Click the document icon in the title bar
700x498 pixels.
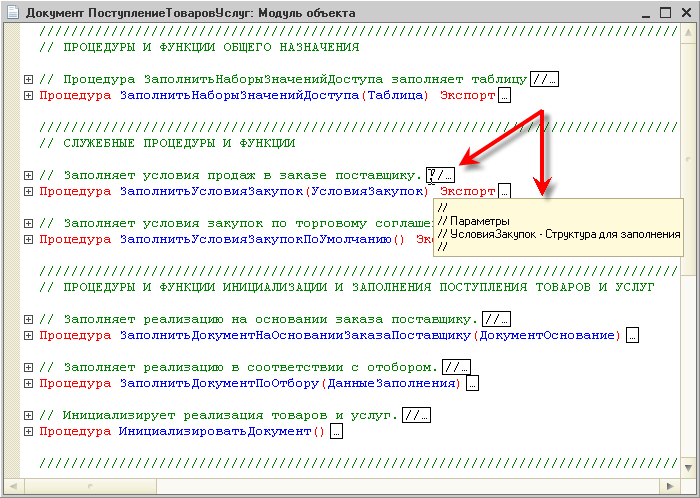tap(12, 12)
